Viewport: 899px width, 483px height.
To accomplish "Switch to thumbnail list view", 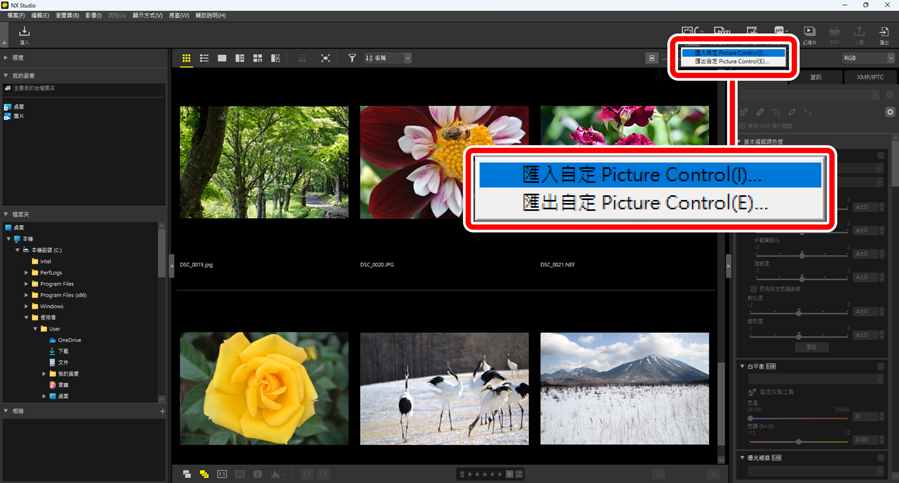I will coord(204,59).
